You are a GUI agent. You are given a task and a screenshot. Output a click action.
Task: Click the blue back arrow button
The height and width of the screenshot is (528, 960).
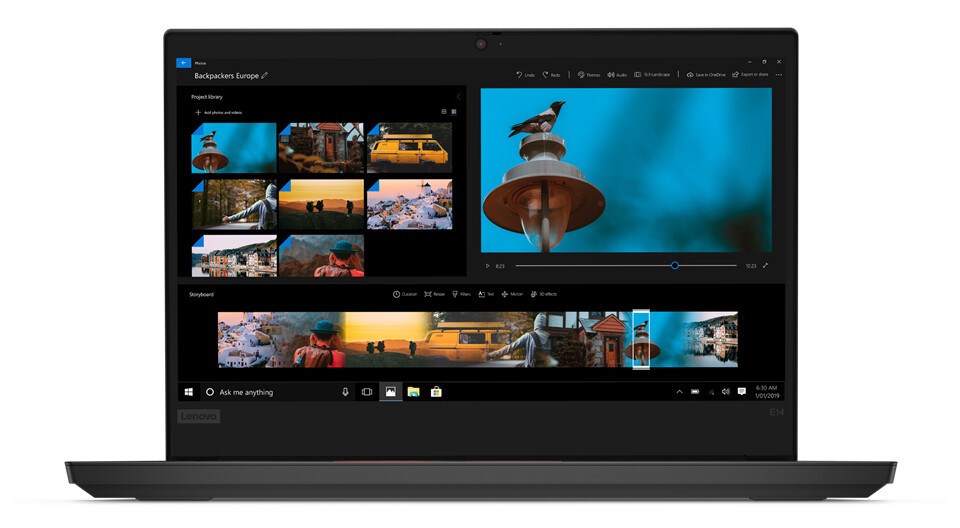183,62
